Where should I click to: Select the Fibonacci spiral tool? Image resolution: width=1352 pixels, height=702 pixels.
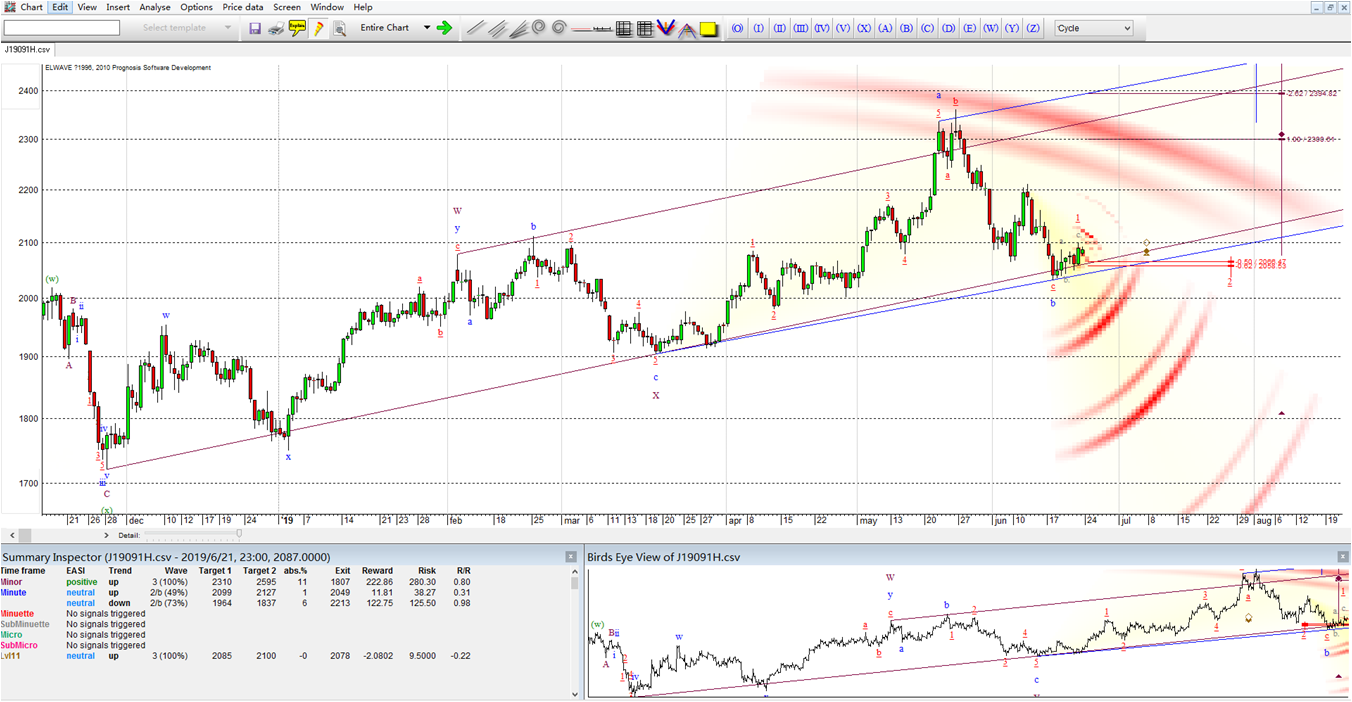pyautogui.click(x=539, y=29)
